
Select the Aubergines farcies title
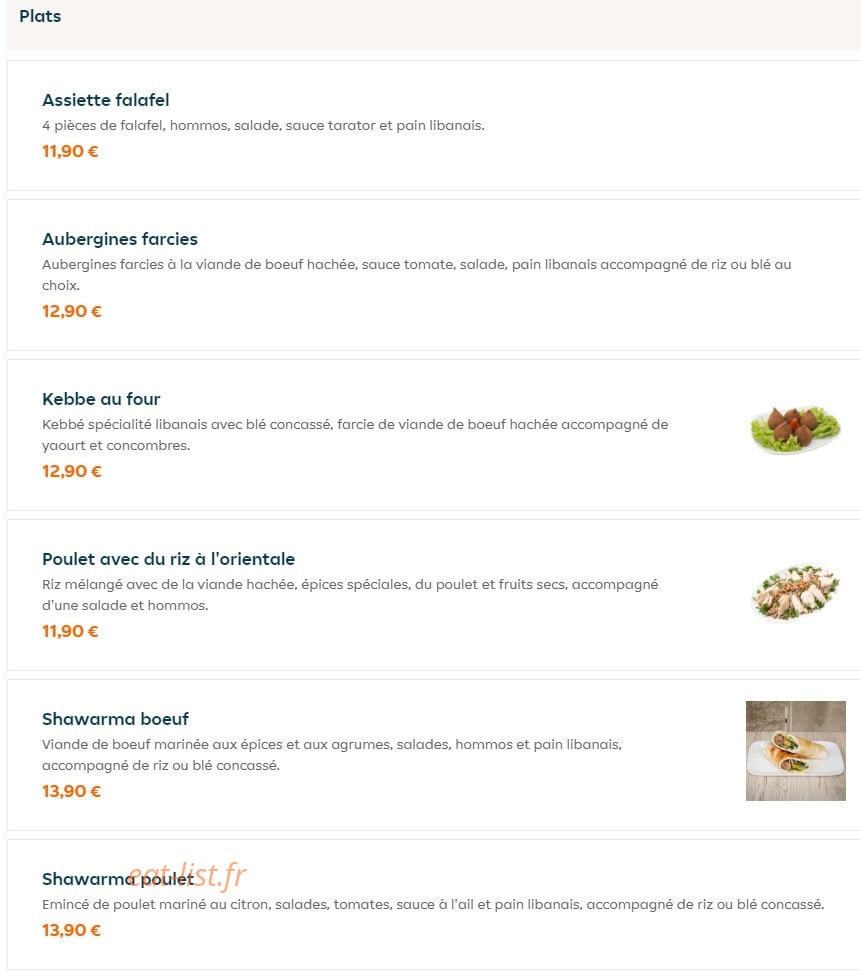[x=120, y=239]
